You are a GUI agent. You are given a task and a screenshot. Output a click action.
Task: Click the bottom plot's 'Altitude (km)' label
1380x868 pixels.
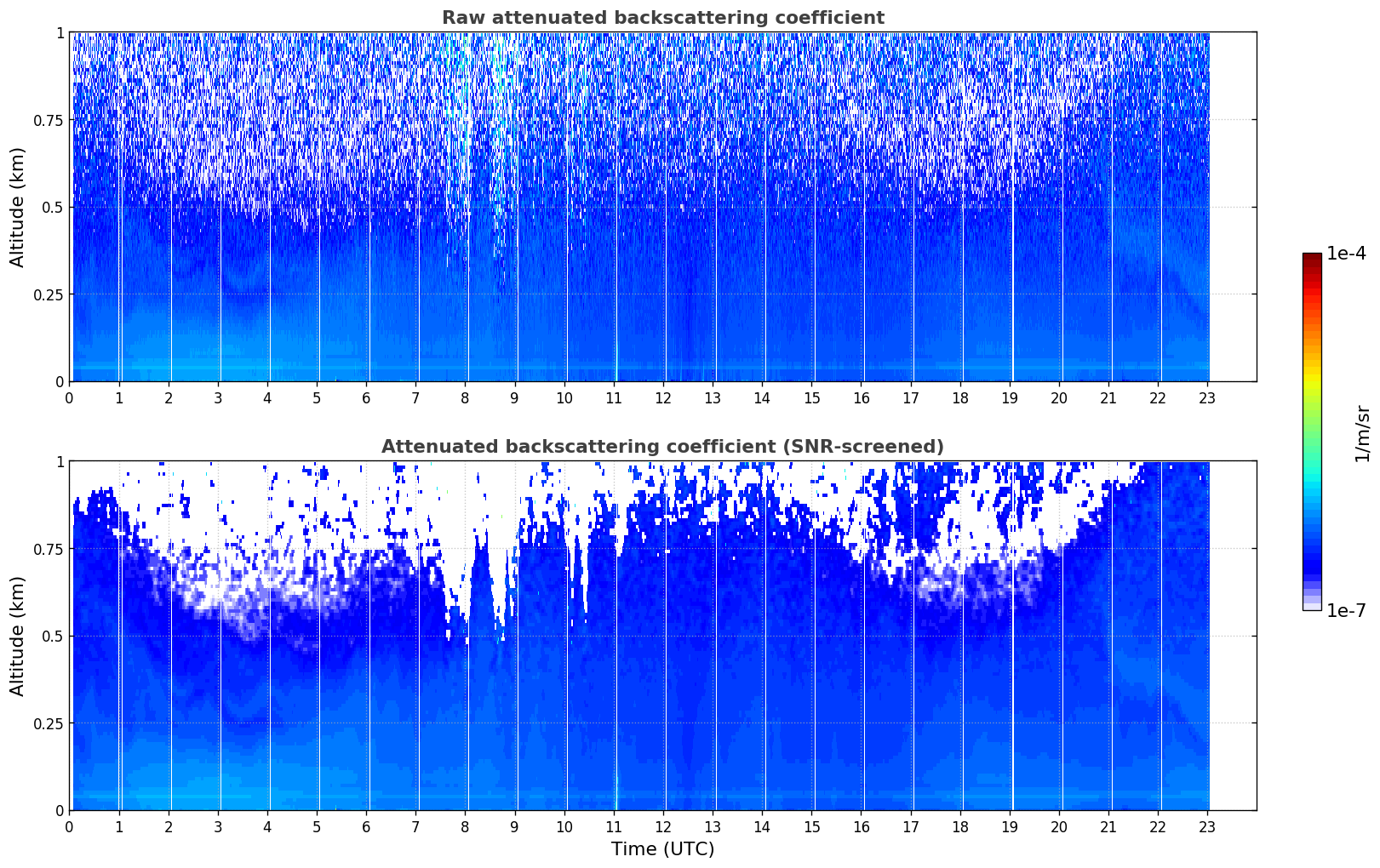(18, 636)
